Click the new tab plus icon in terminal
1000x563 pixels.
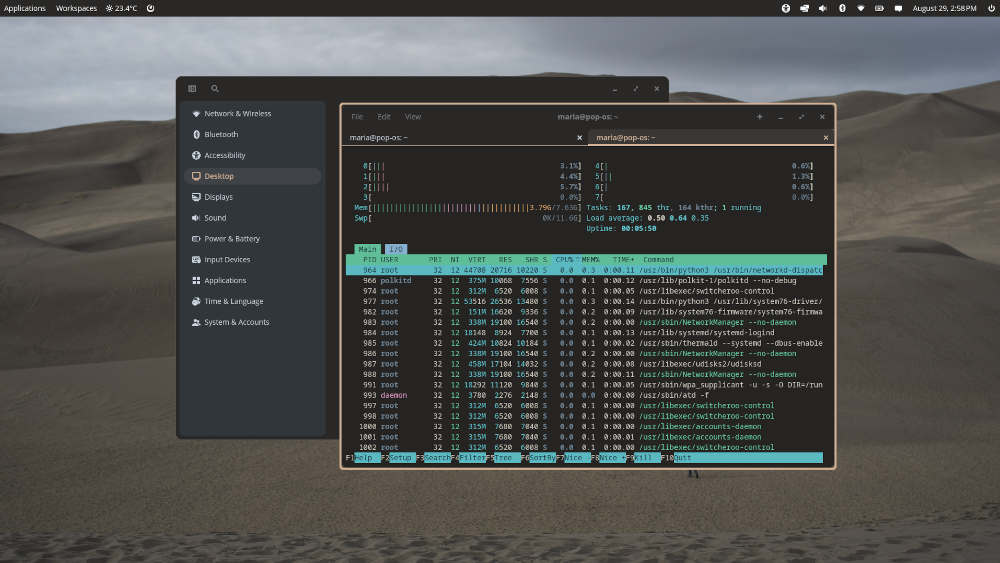tap(759, 117)
